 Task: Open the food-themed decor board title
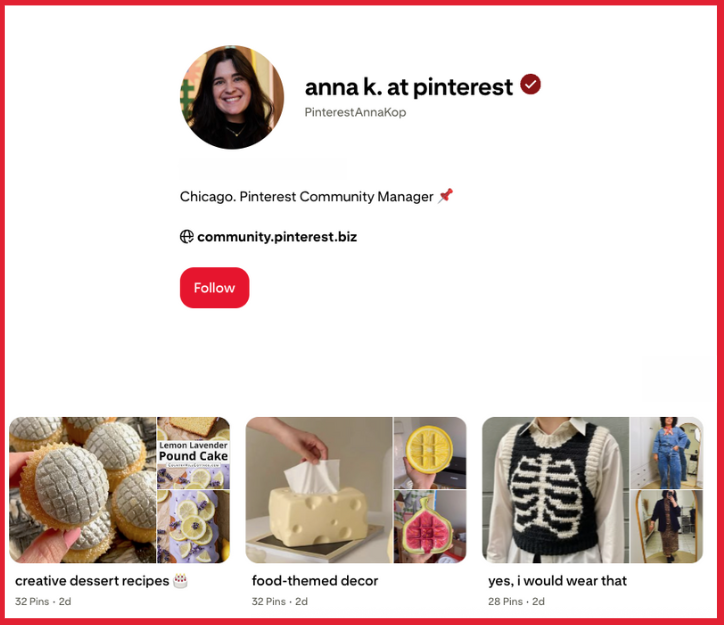[x=315, y=581]
